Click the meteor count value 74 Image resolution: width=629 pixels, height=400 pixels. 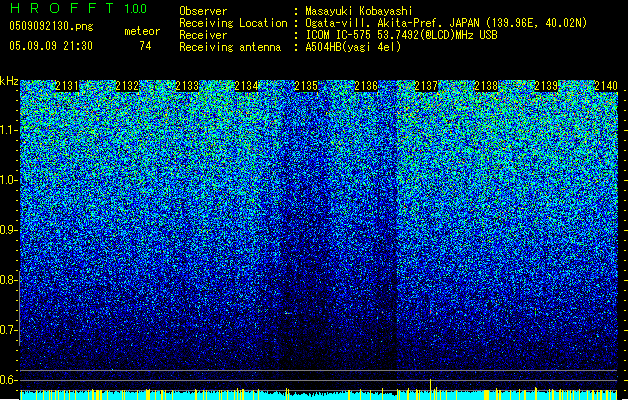click(x=145, y=46)
